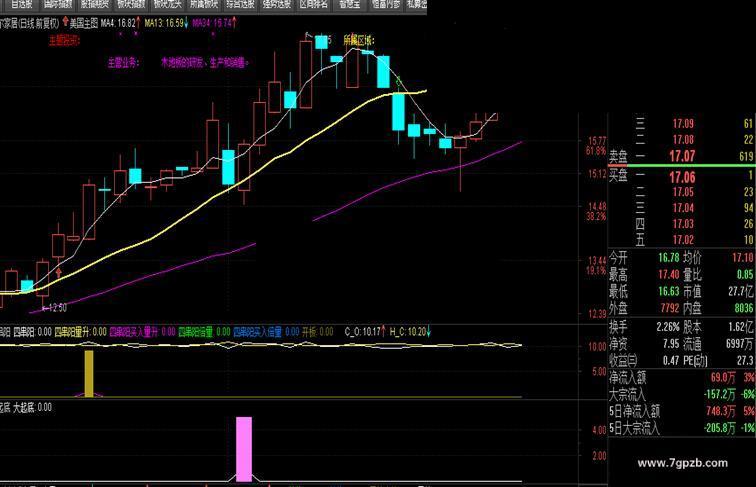Click the 市值 27.7亿 value
This screenshot has height=487, width=756.
(x=741, y=291)
